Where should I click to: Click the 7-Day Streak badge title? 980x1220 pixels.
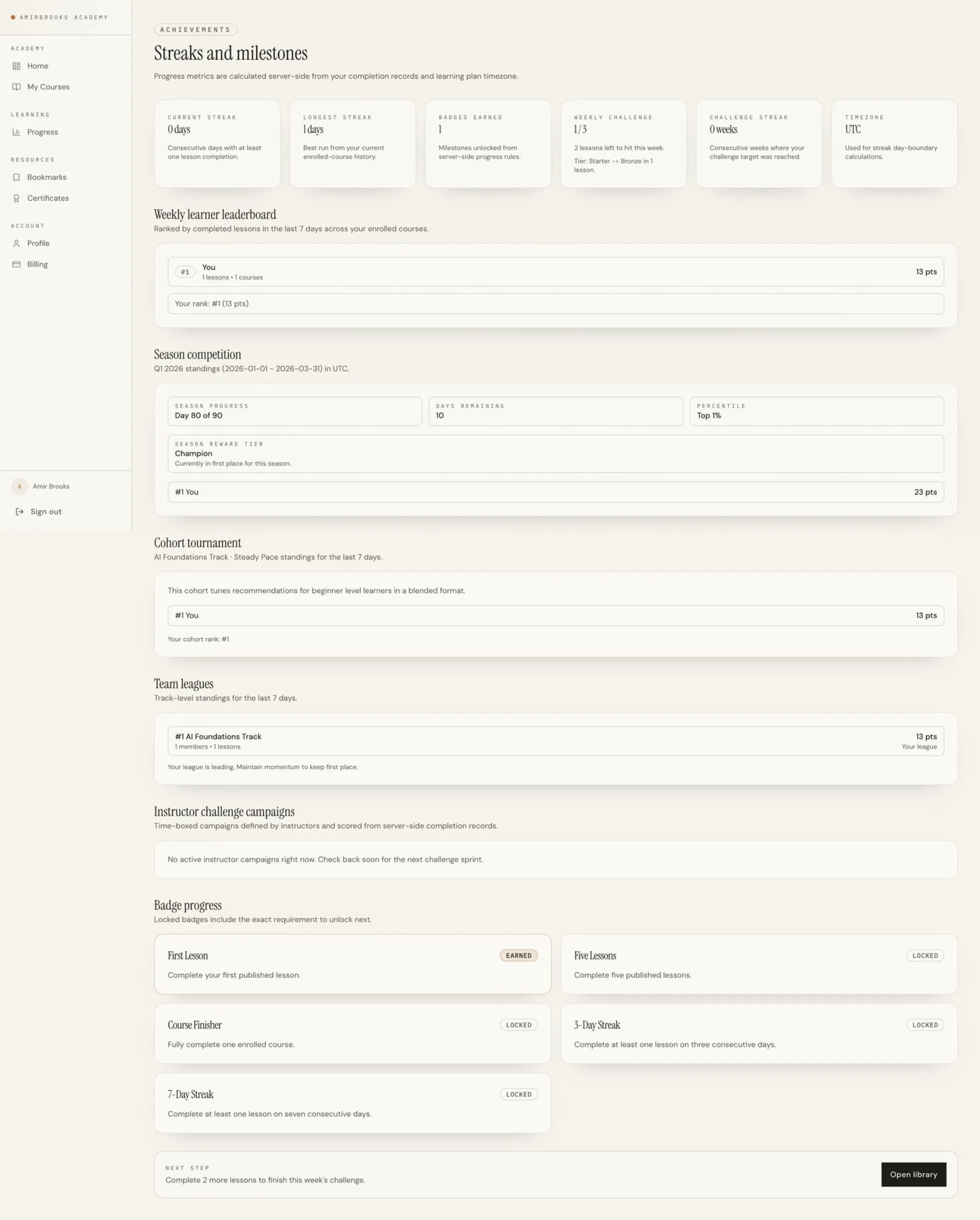[x=191, y=1094]
